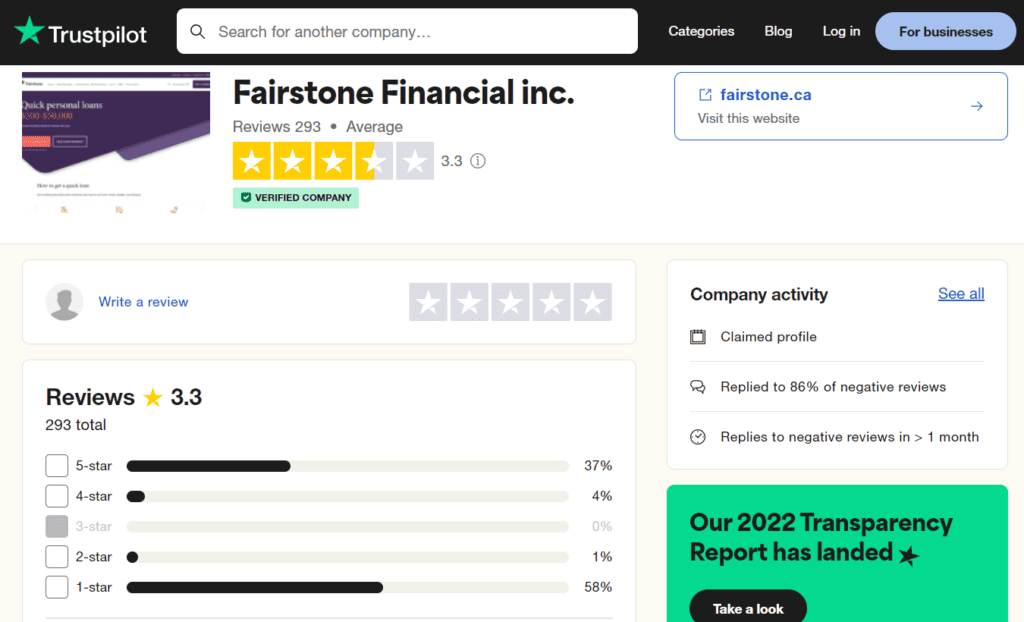The height and width of the screenshot is (622, 1024).
Task: Click the speech-bubble icon for negative review replies
Action: (697, 387)
